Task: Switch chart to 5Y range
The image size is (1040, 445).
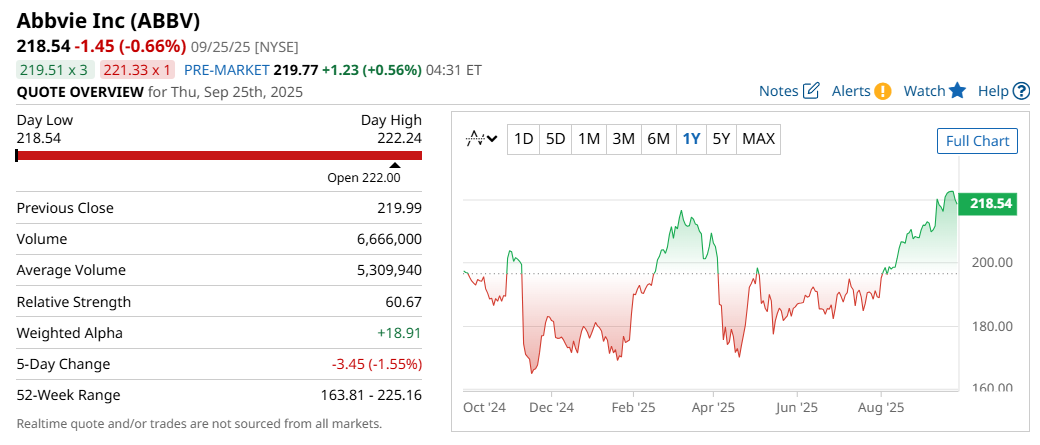Action: [x=721, y=139]
